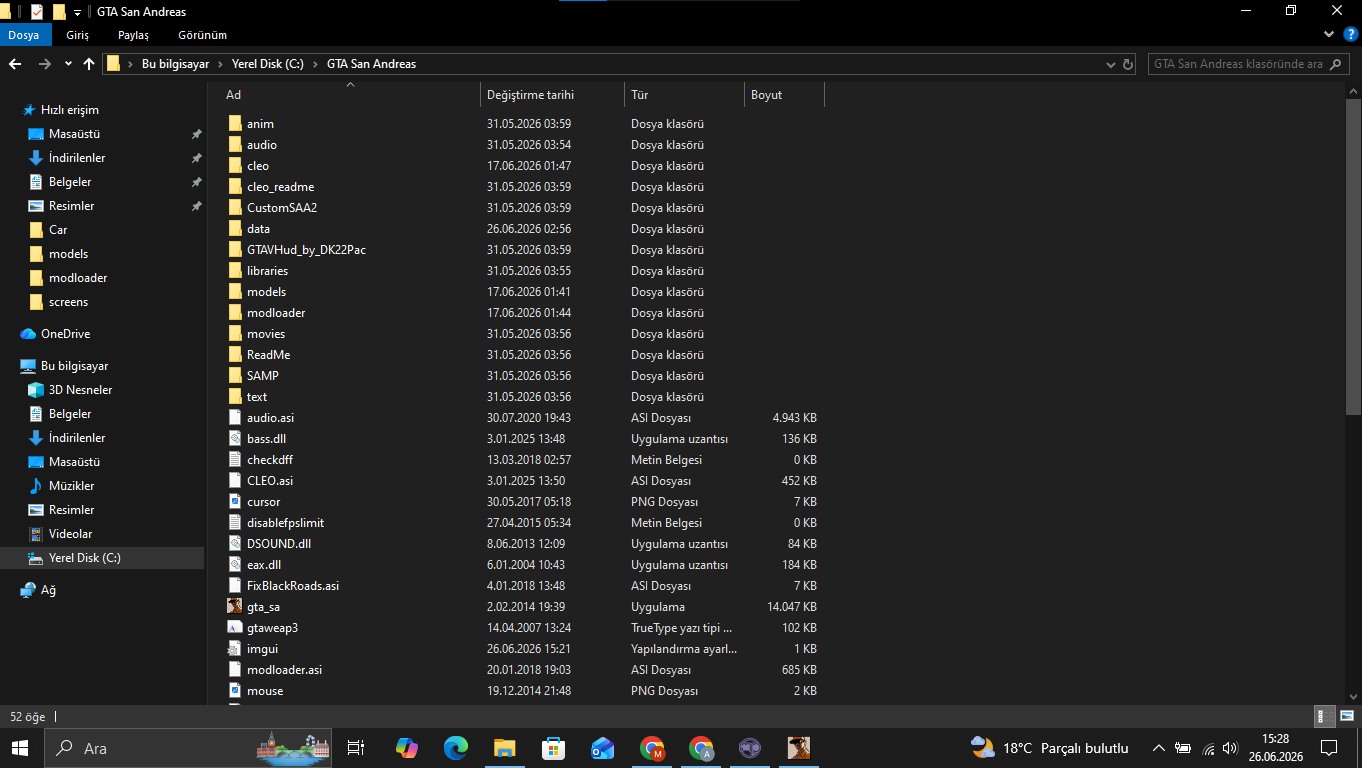
Task: Open the SAMP folder
Action: coord(262,376)
